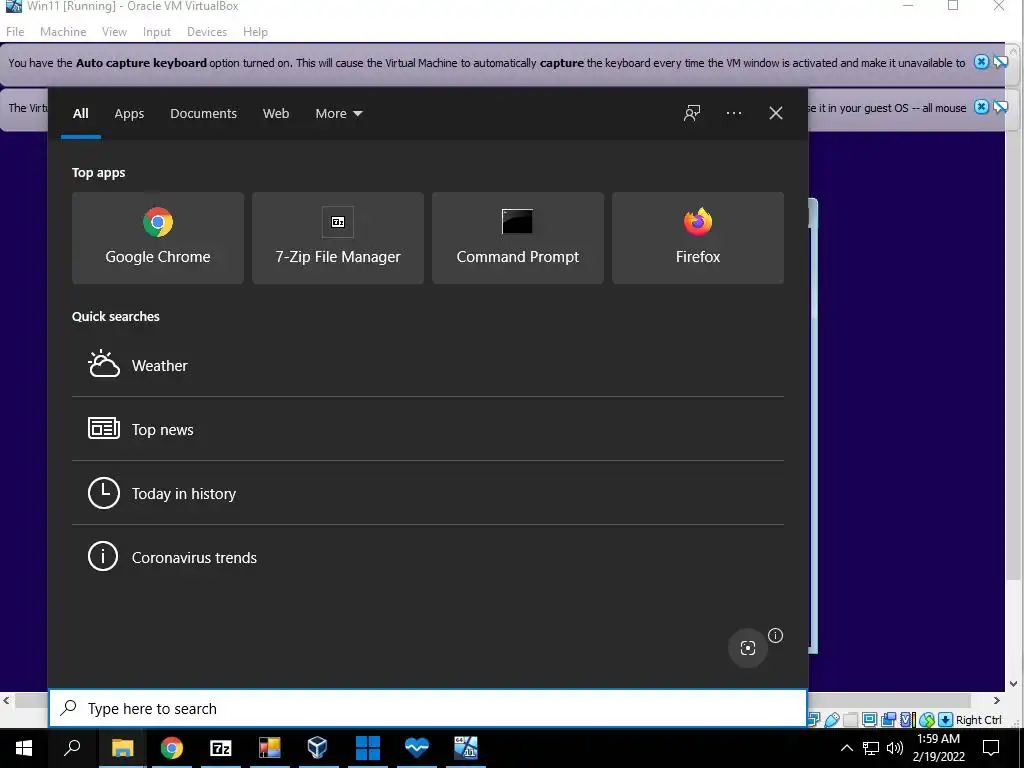
Task: Open VirtualBox Input menu
Action: pos(157,31)
